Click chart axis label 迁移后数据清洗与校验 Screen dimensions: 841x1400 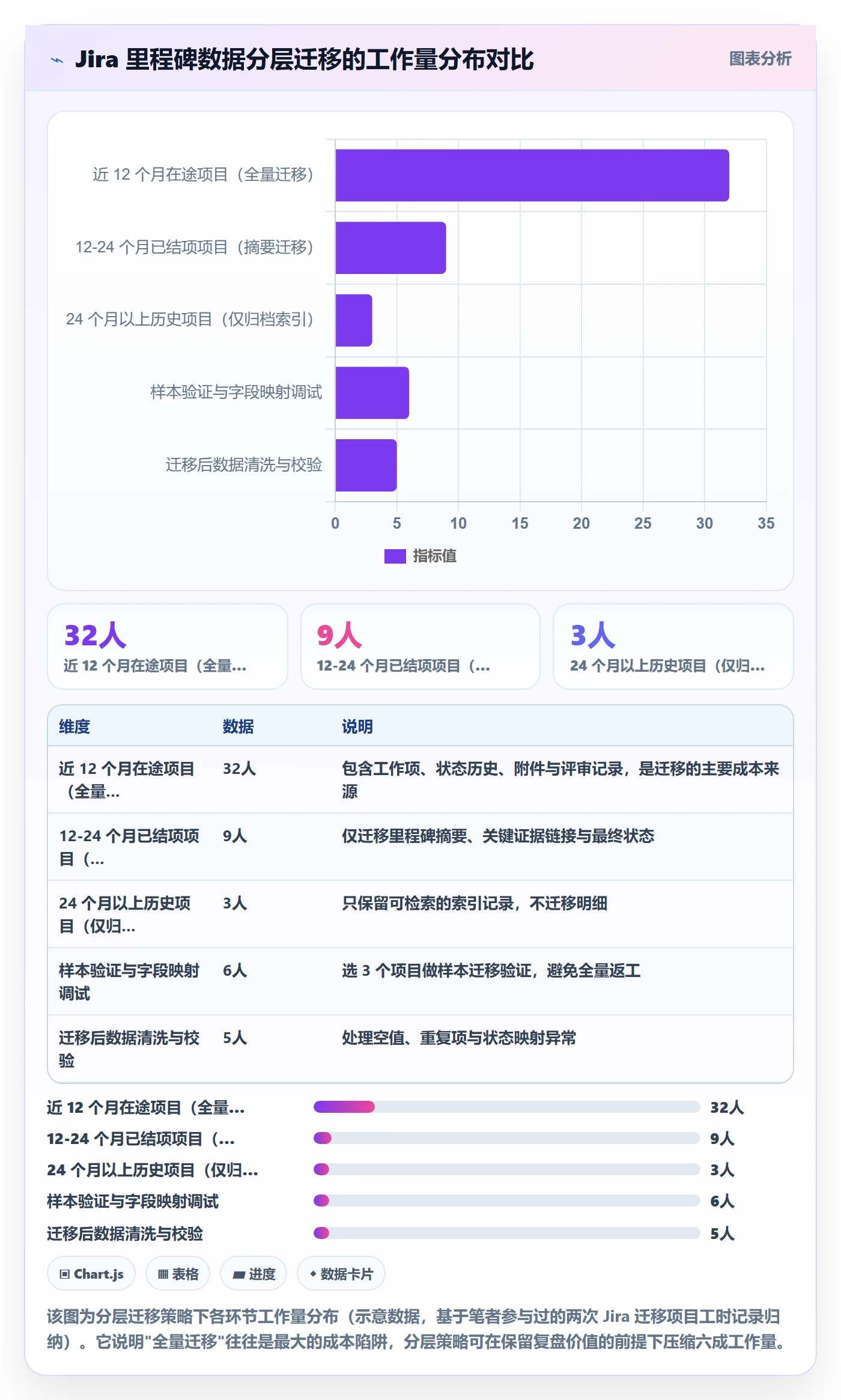[244, 465]
